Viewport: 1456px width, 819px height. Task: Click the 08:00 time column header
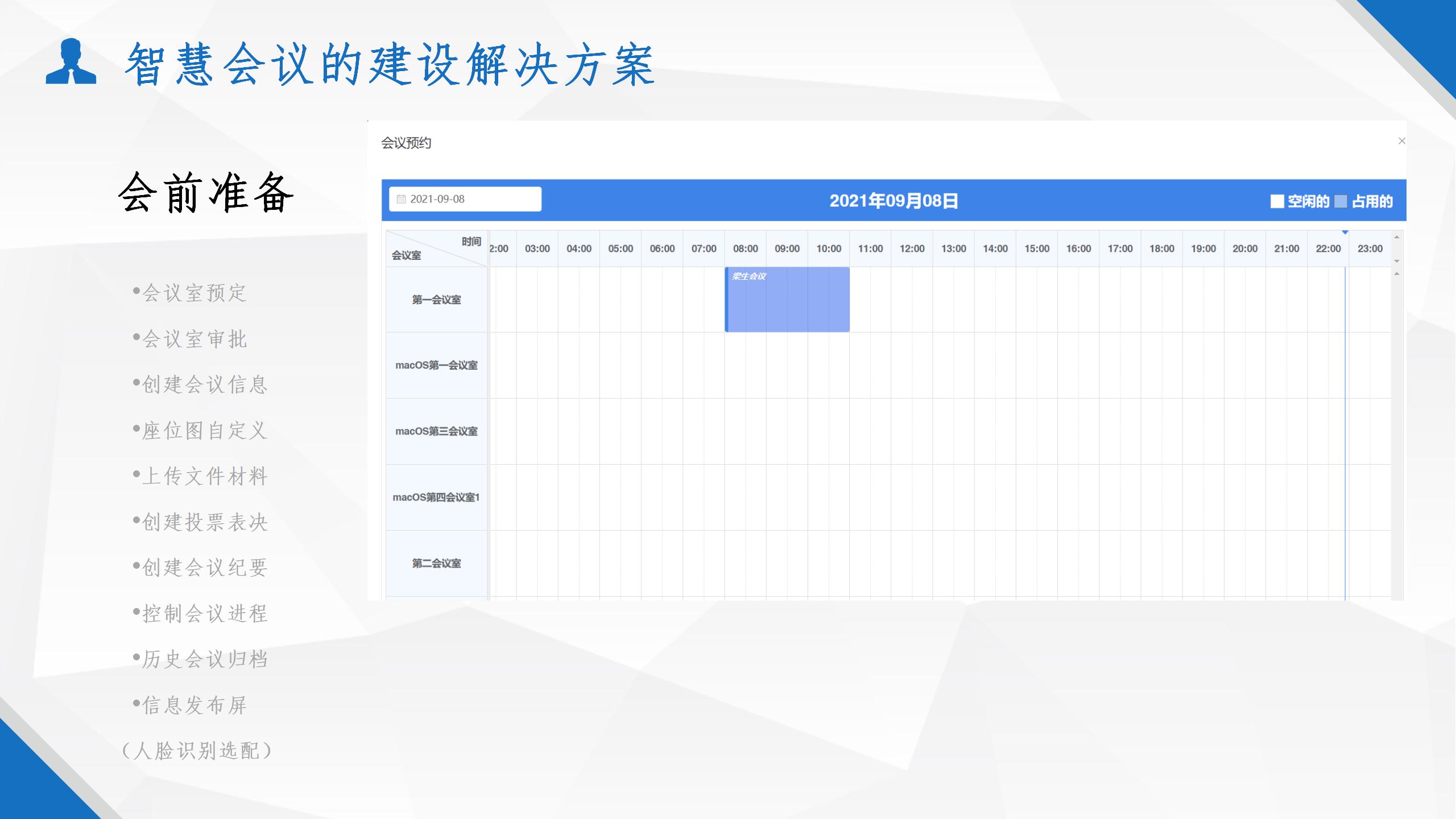745,249
